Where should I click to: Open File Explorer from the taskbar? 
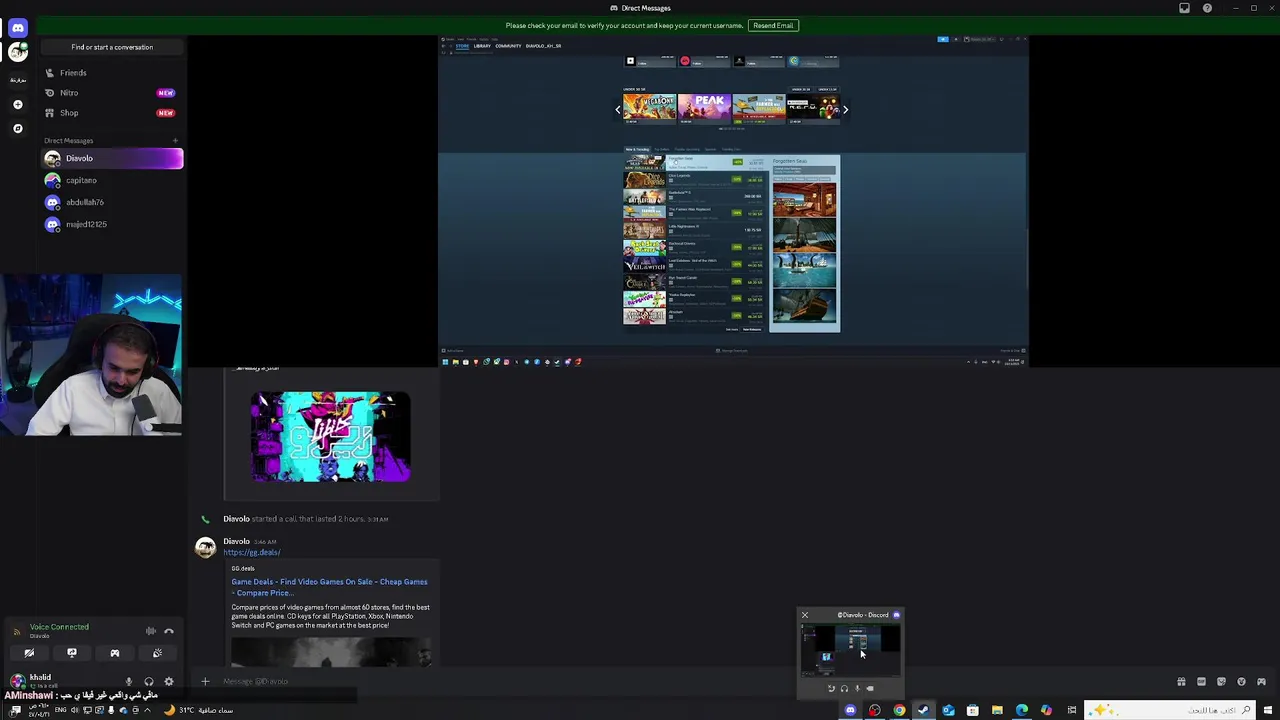997,710
